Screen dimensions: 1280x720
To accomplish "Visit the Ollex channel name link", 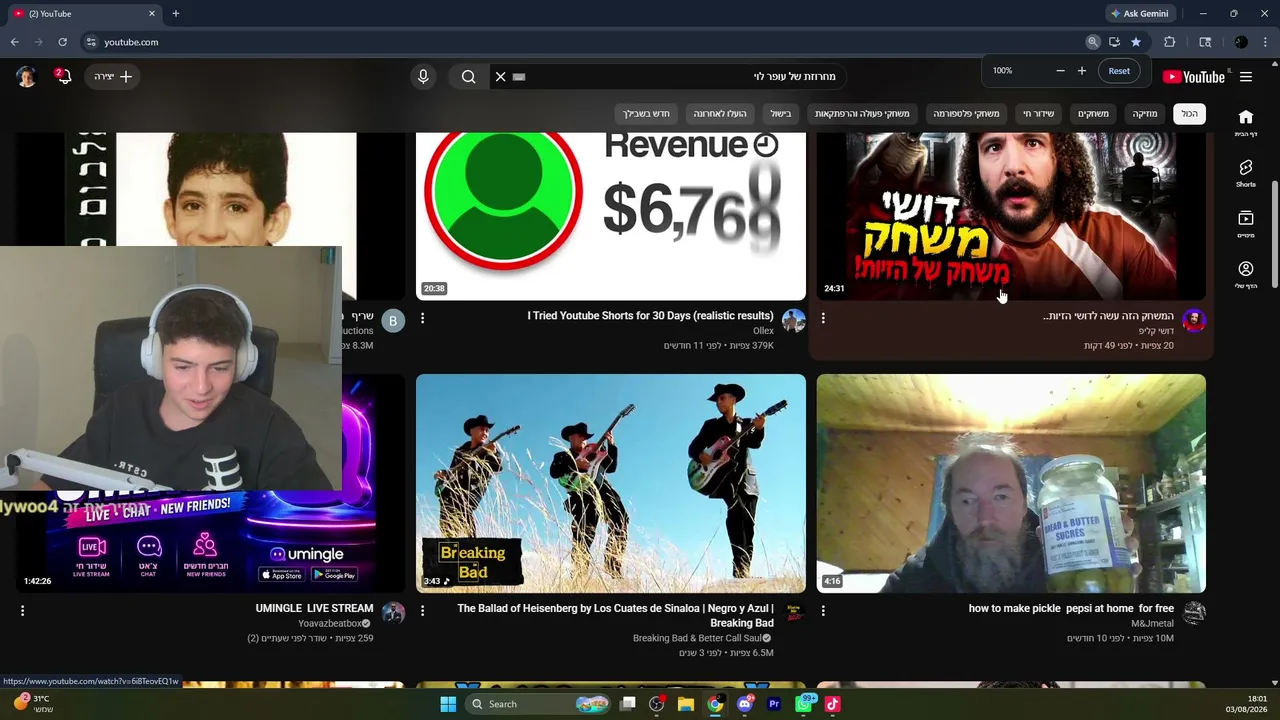I will tap(763, 331).
